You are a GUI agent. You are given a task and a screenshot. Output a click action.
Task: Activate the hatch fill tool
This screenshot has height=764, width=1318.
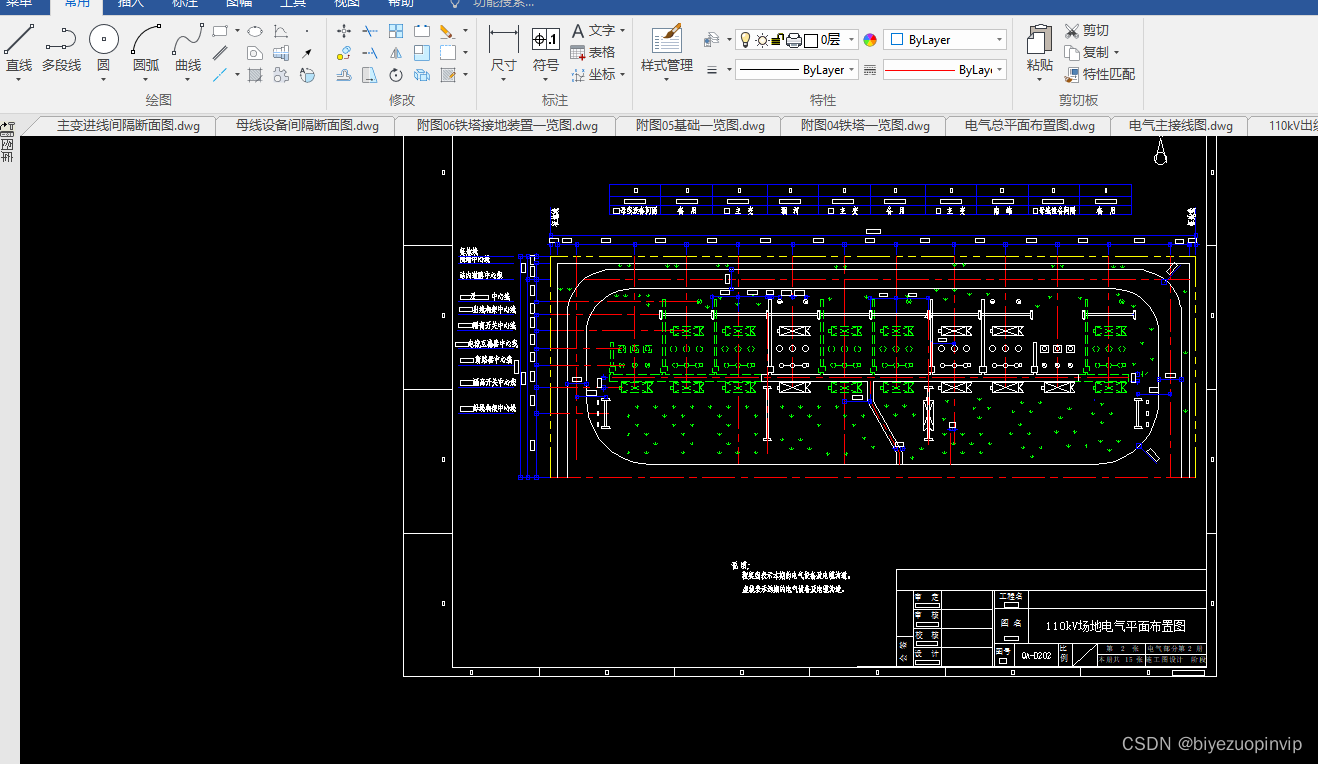point(255,75)
